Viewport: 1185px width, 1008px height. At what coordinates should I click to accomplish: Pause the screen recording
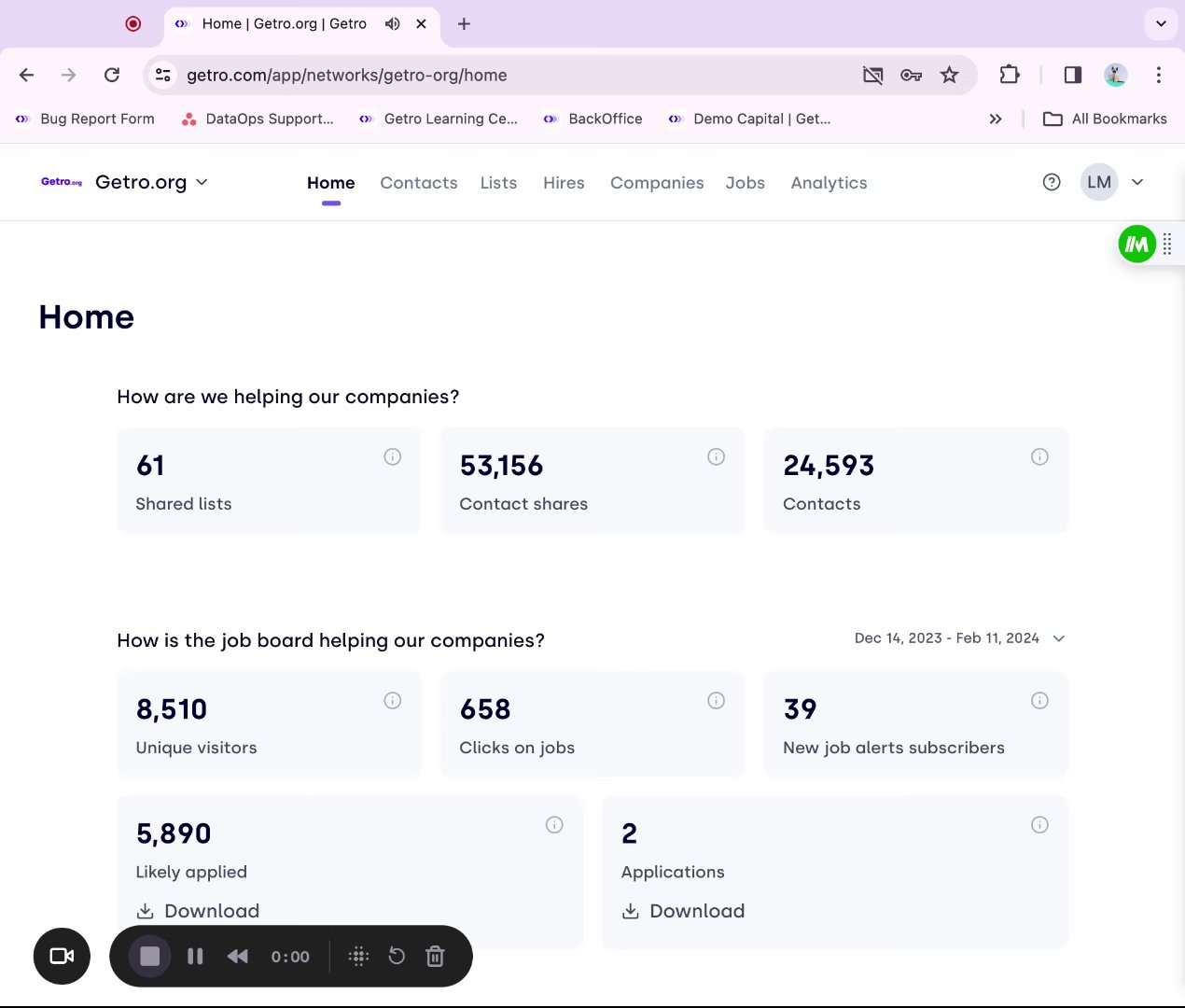(x=195, y=956)
